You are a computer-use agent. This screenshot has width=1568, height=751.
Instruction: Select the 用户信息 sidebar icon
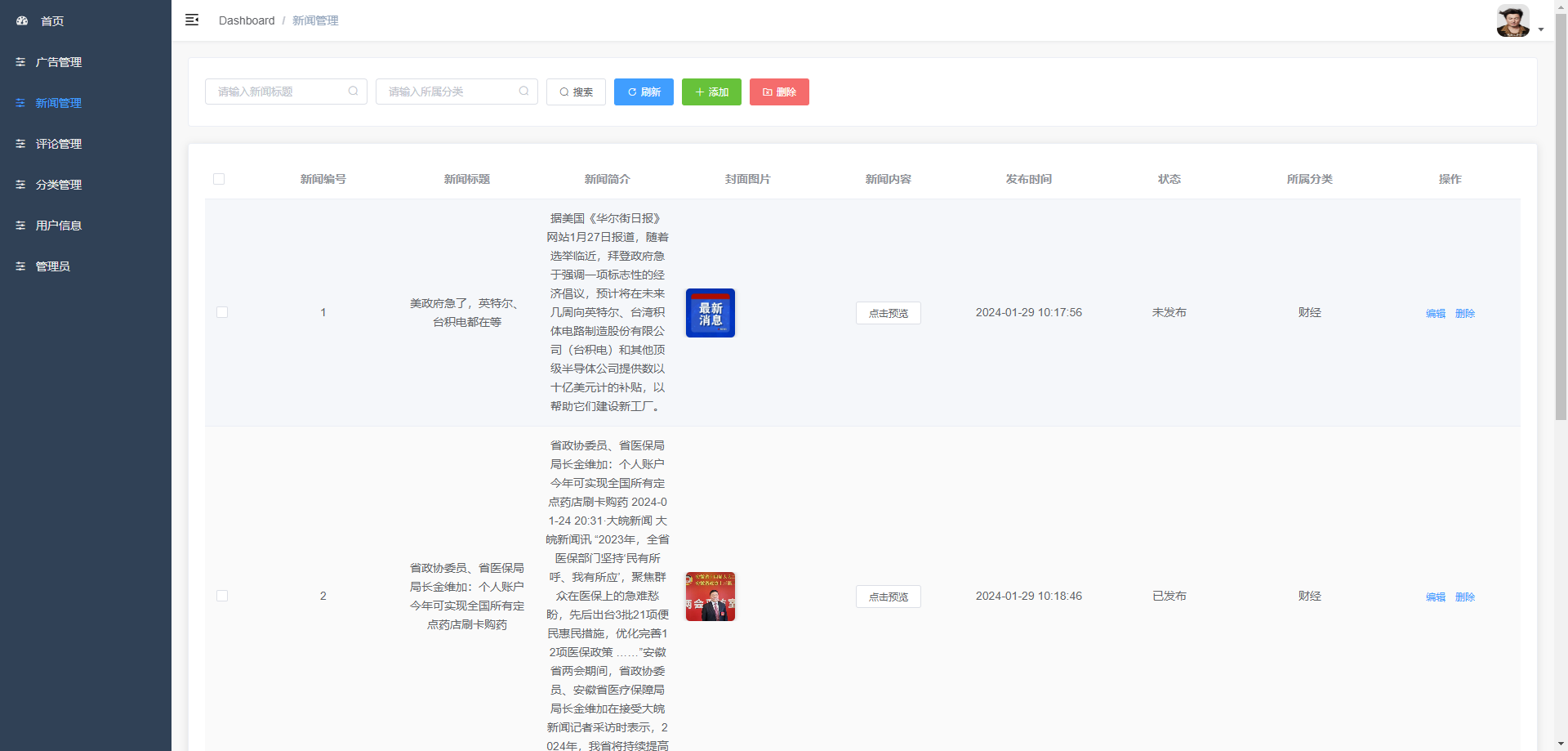20,226
